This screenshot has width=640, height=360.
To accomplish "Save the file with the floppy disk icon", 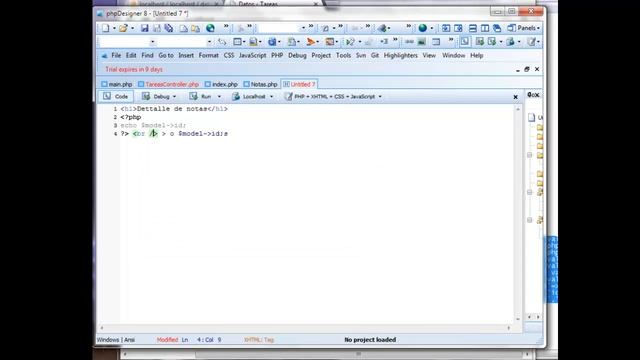I will (144, 28).
